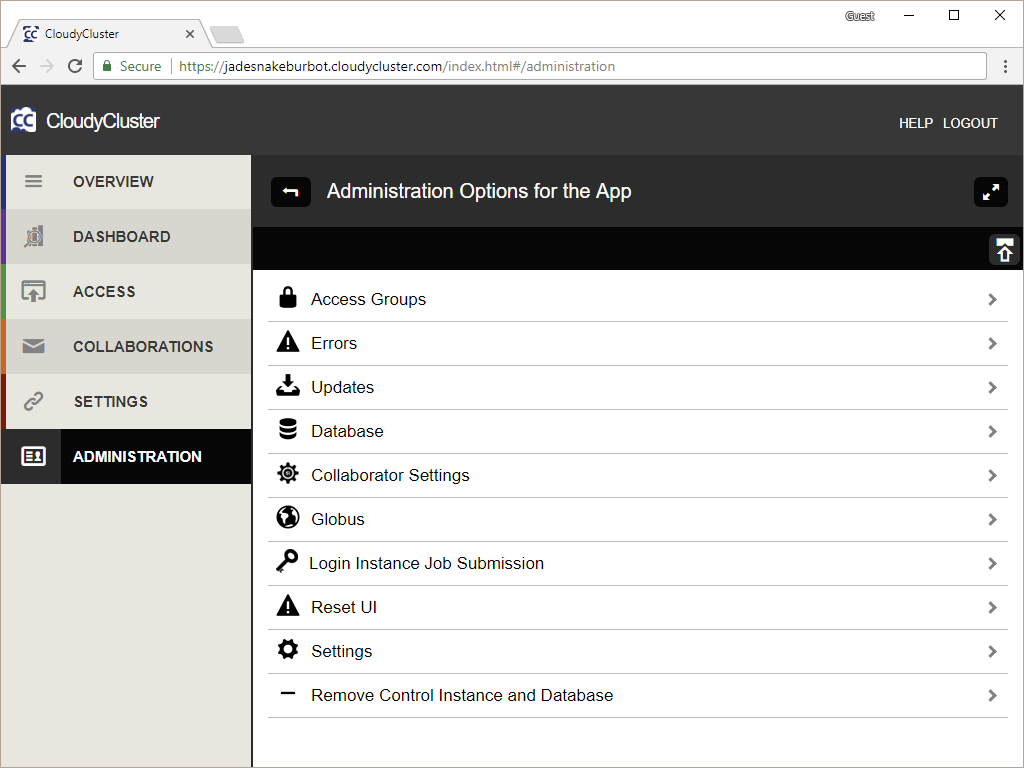Click the Overview hamburger icon in sidebar
Screen dimensions: 1024x768
click(33, 182)
